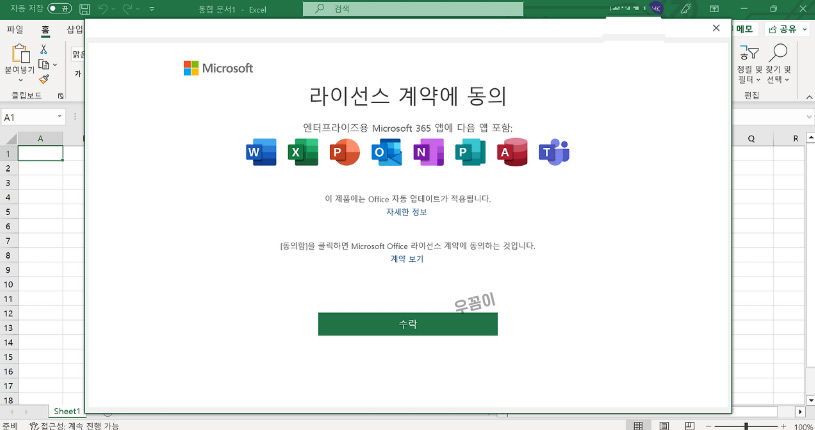This screenshot has height=430, width=815.
Task: Select the Sheet1 worksheet tab
Action: coord(67,411)
